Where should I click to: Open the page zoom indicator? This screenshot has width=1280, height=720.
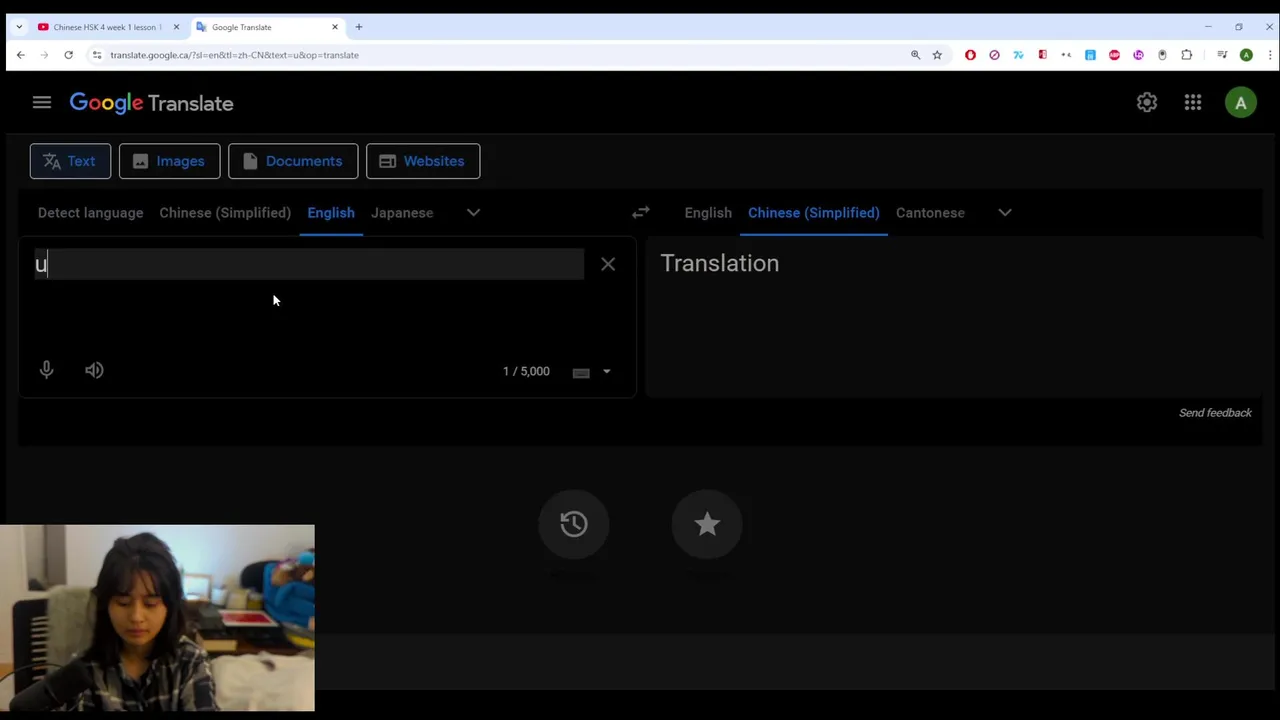pyautogui.click(x=915, y=55)
